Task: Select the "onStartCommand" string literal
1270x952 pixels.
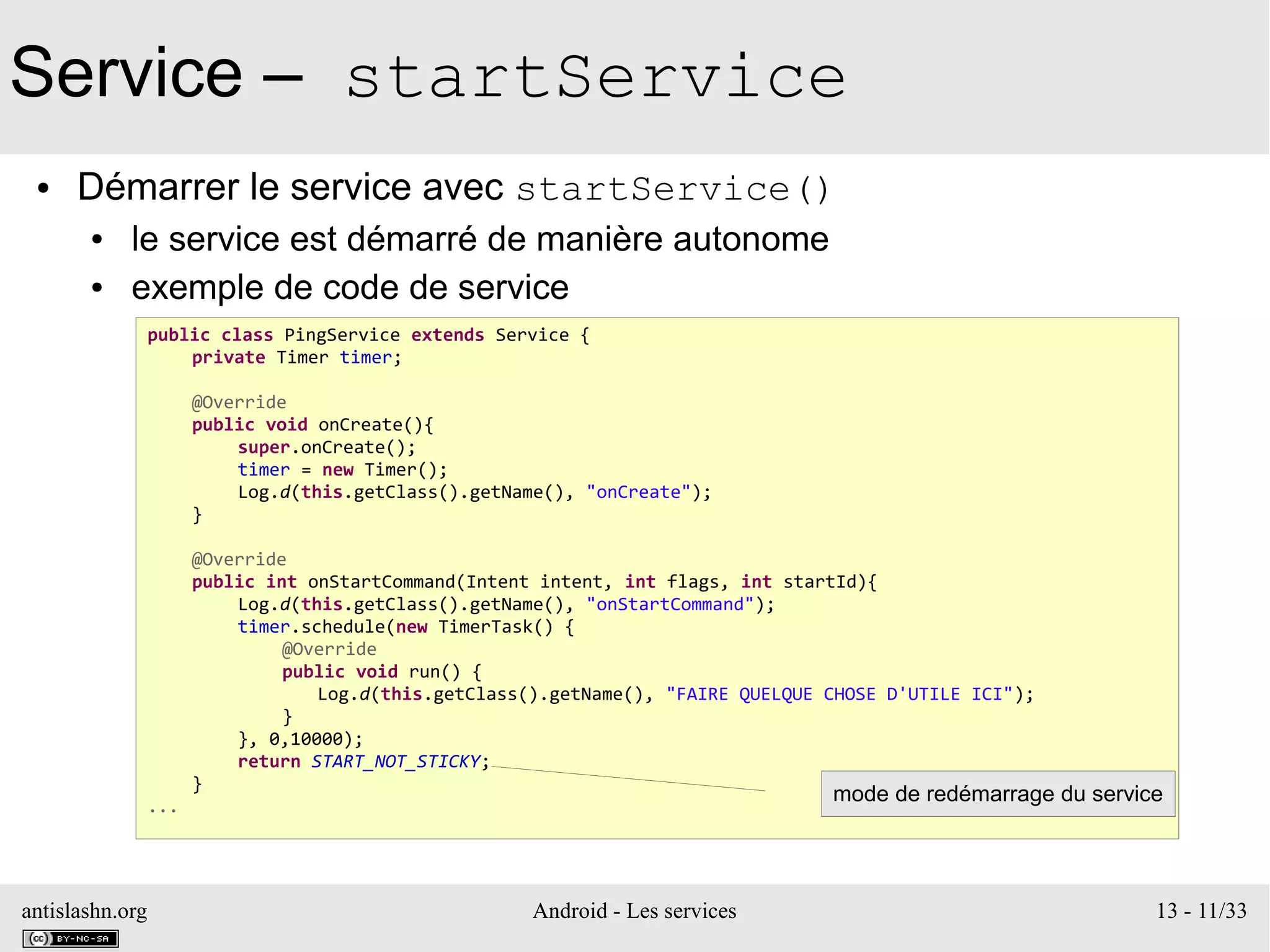Action: [670, 604]
